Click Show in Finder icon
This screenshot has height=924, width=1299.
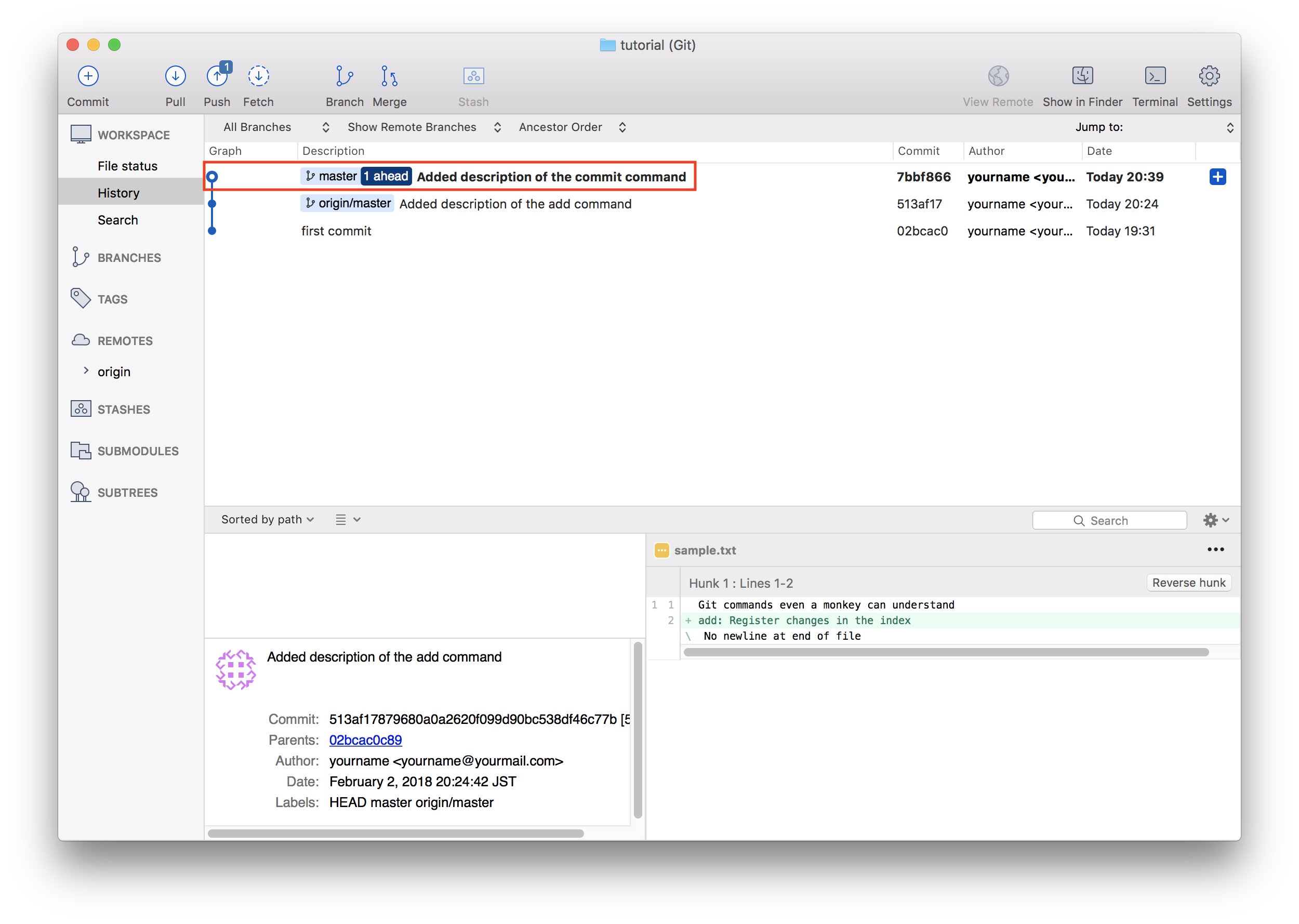pos(1082,76)
